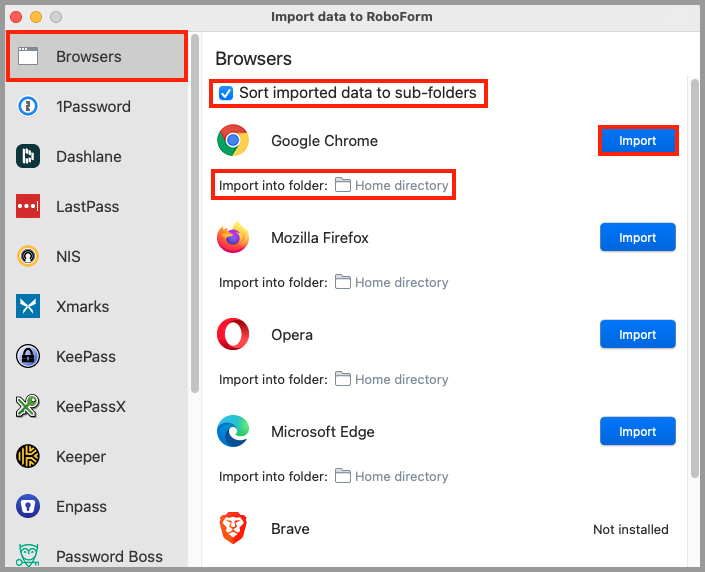Select KeePassX in the source list
The image size is (705, 572).
click(x=90, y=407)
